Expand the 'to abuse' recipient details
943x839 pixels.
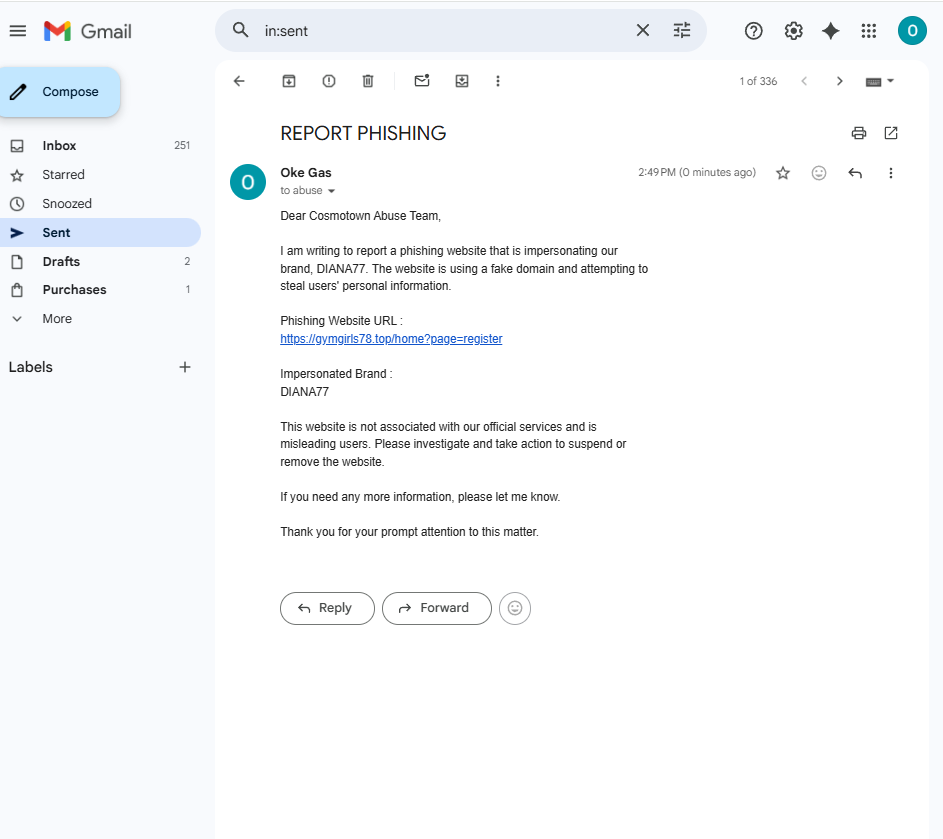pos(331,191)
